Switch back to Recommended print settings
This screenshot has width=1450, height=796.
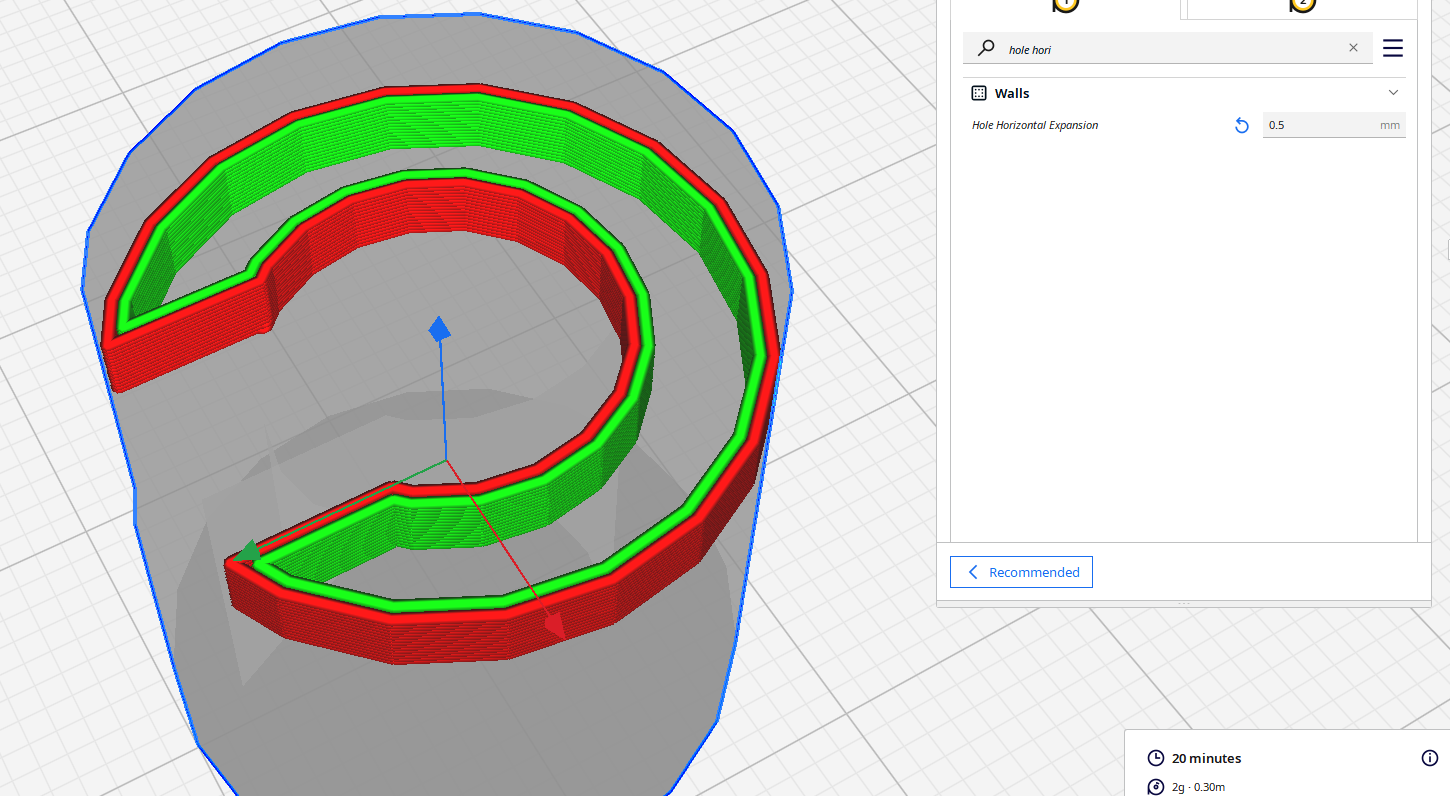tap(1021, 572)
